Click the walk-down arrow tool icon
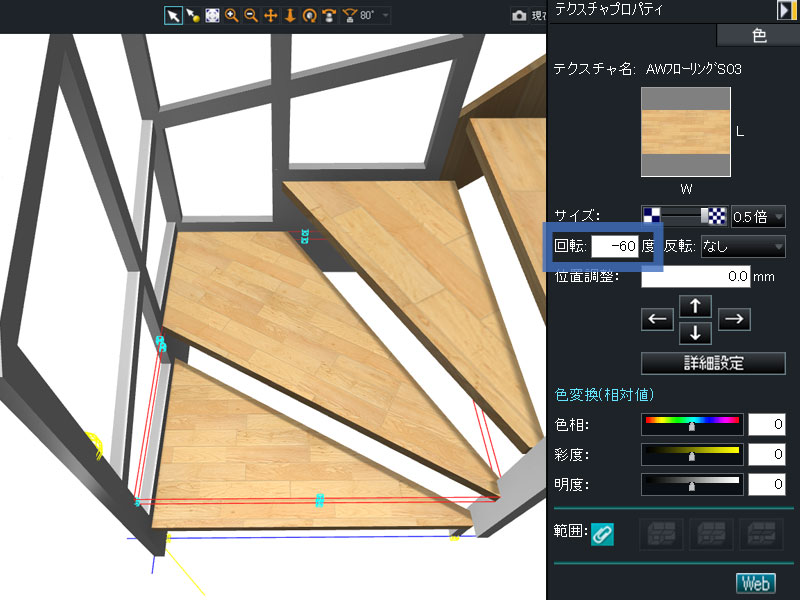 click(290, 16)
